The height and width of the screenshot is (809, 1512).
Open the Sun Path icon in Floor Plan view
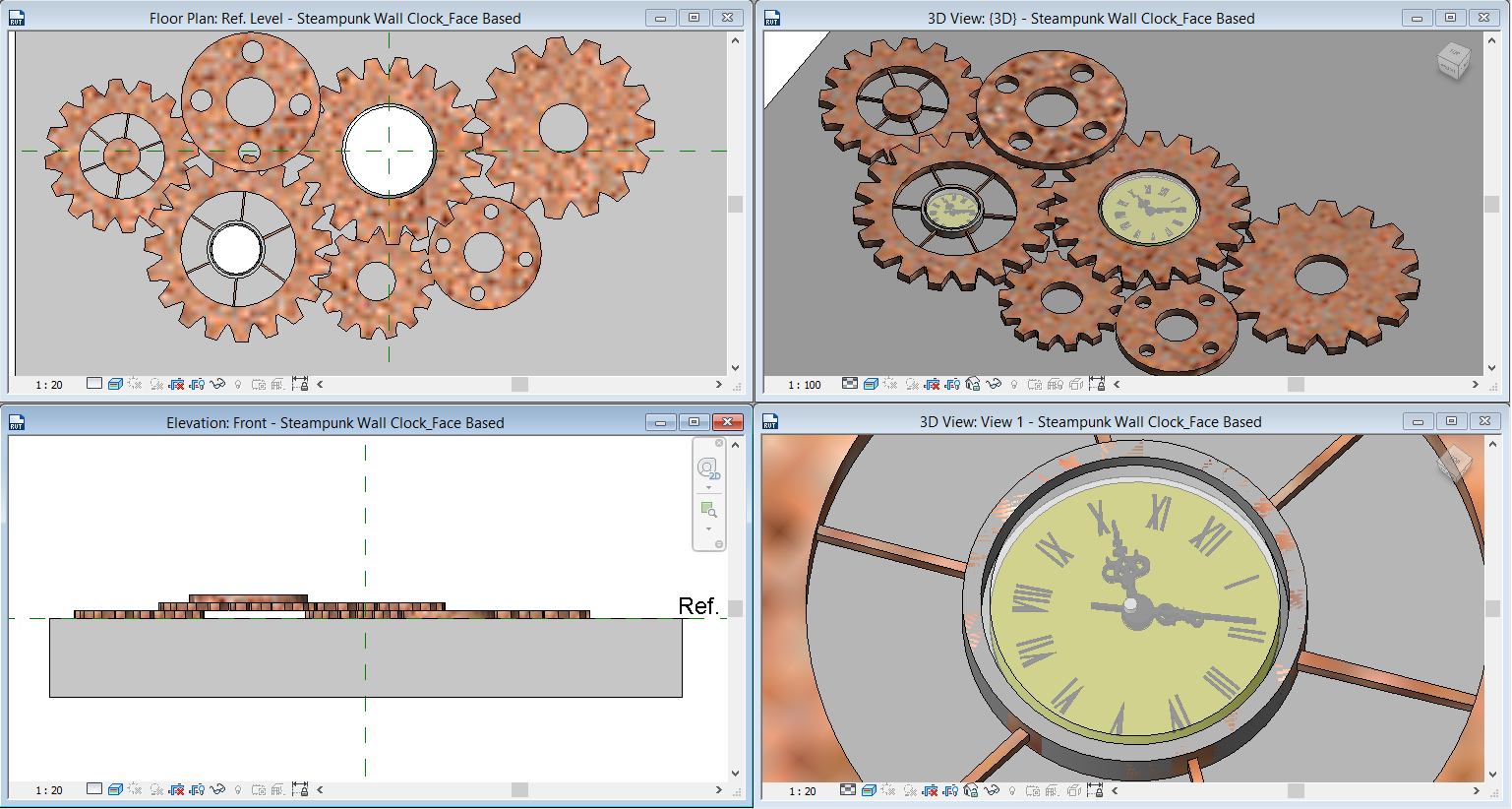tap(135, 385)
